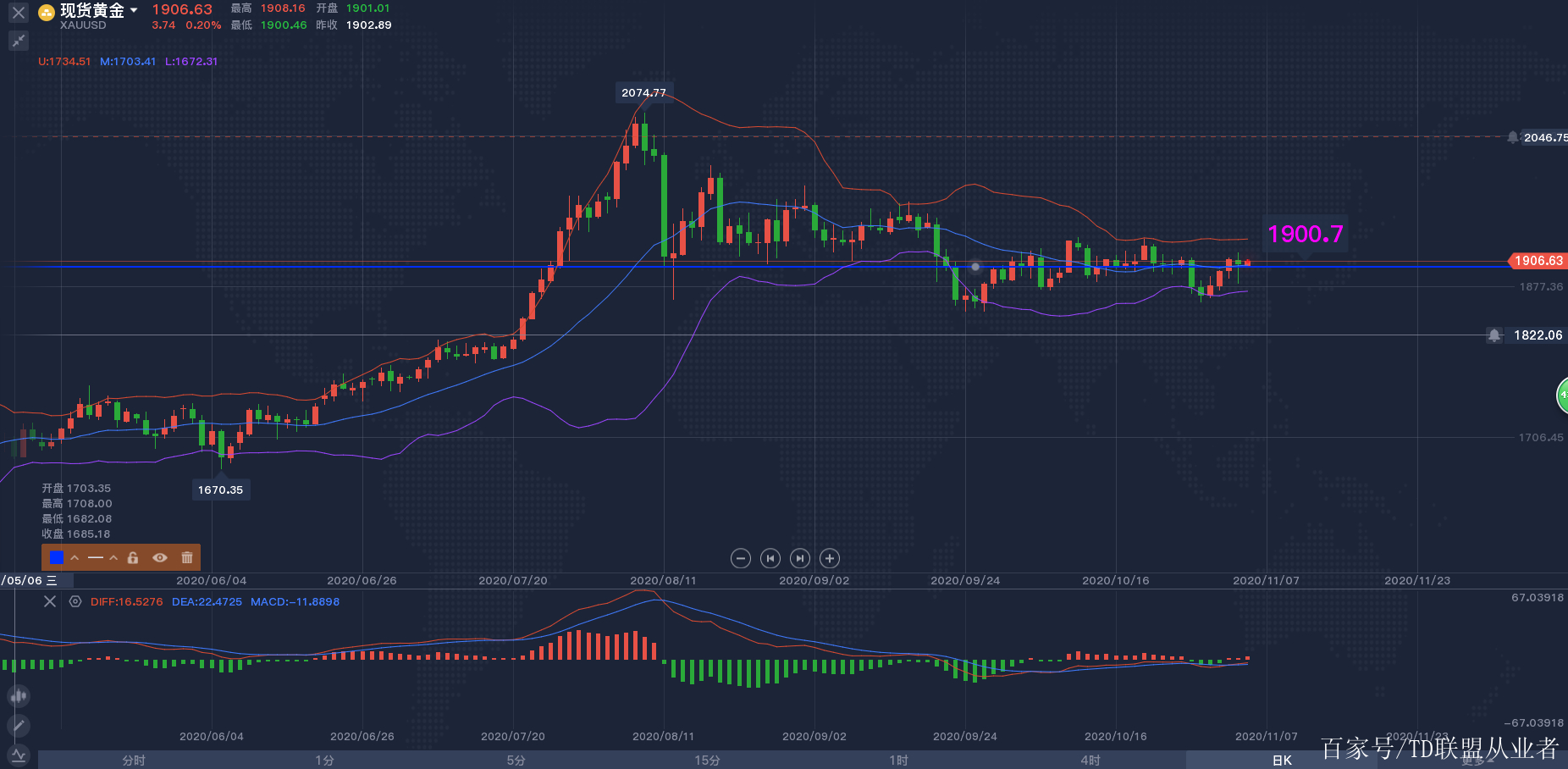Click the MACD:-11.8898 indicator value

click(295, 601)
